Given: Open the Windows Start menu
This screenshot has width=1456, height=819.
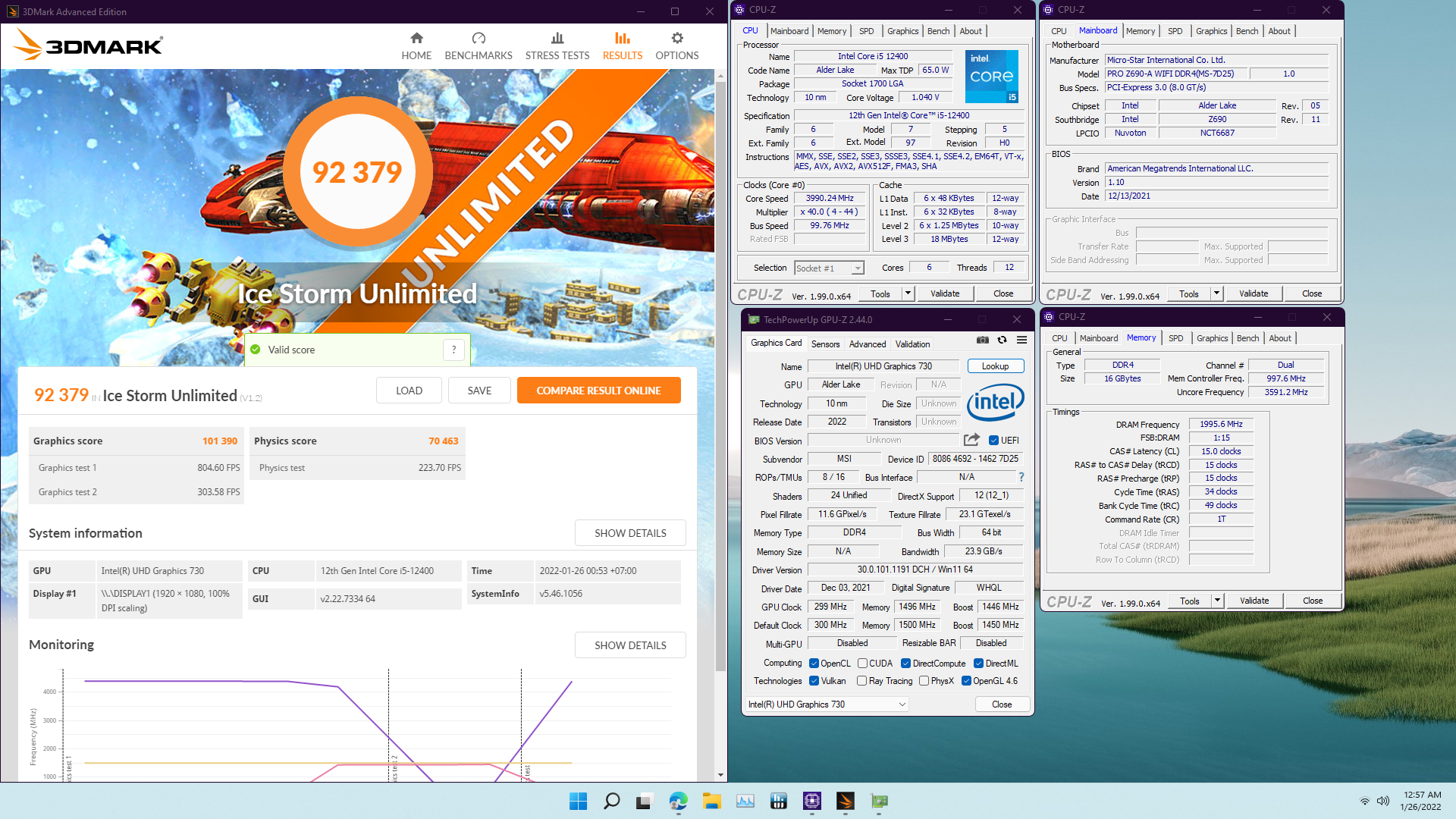Looking at the screenshot, I should point(578,801).
